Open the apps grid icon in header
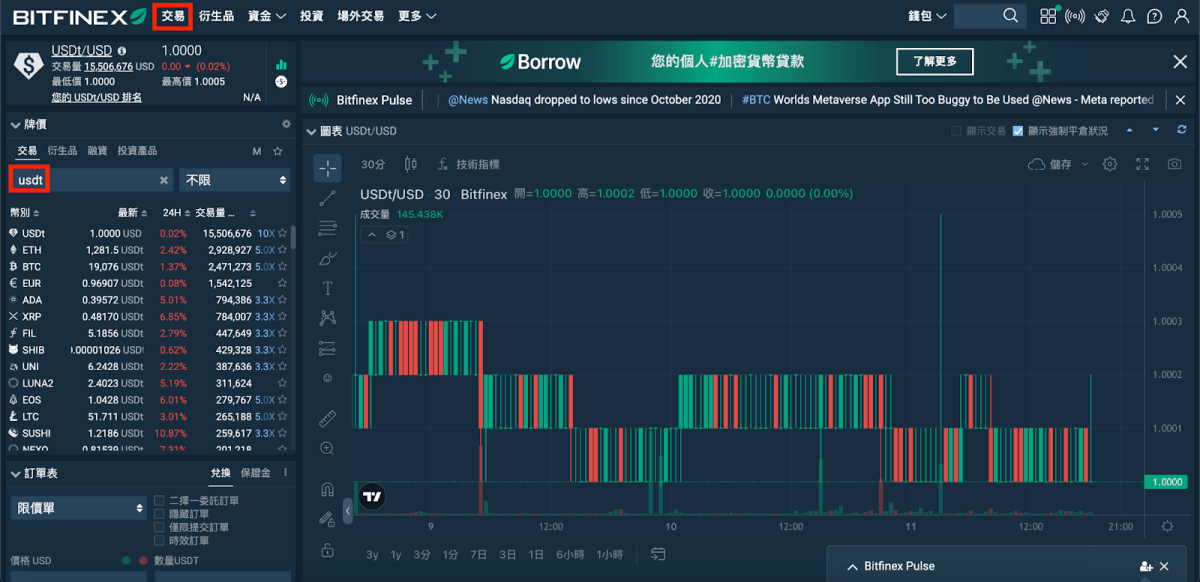The height and width of the screenshot is (582, 1200). (1048, 16)
